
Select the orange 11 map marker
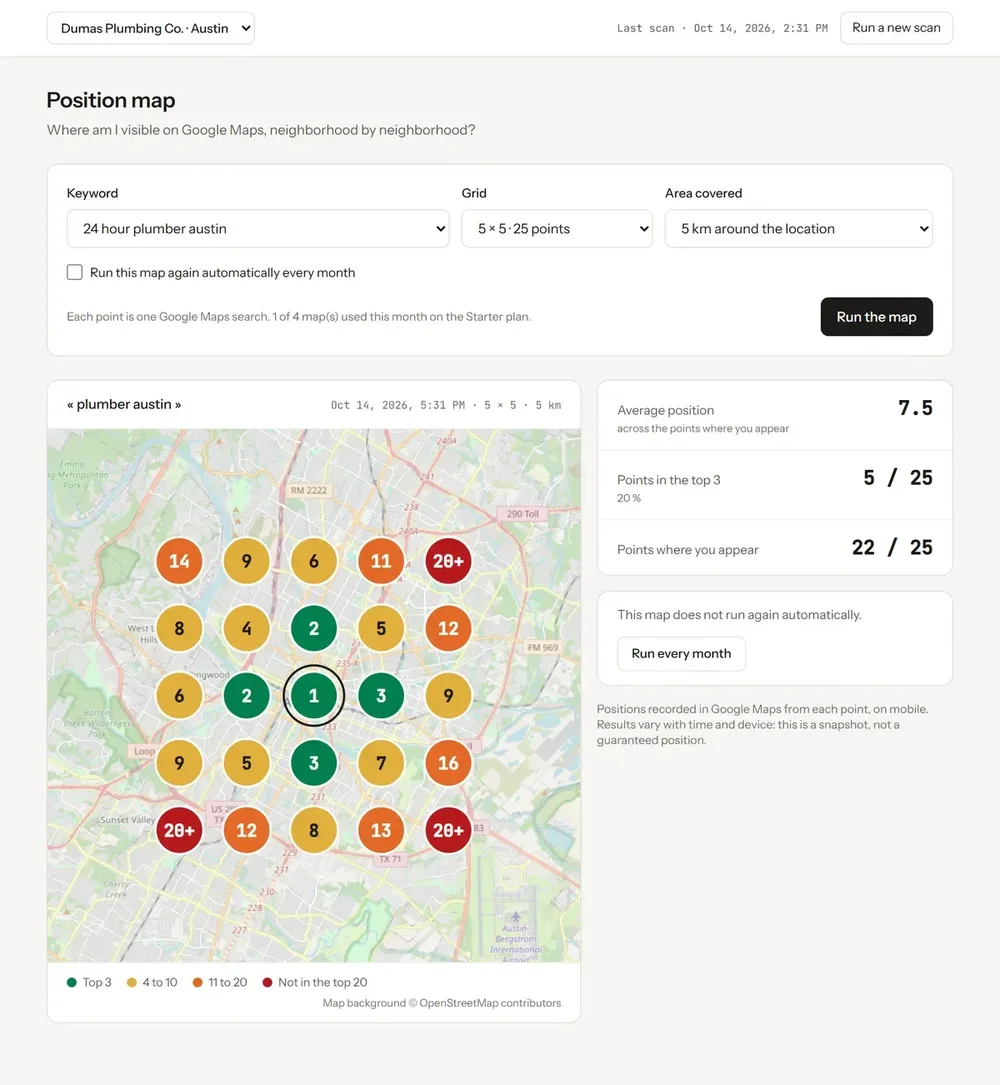pos(381,561)
